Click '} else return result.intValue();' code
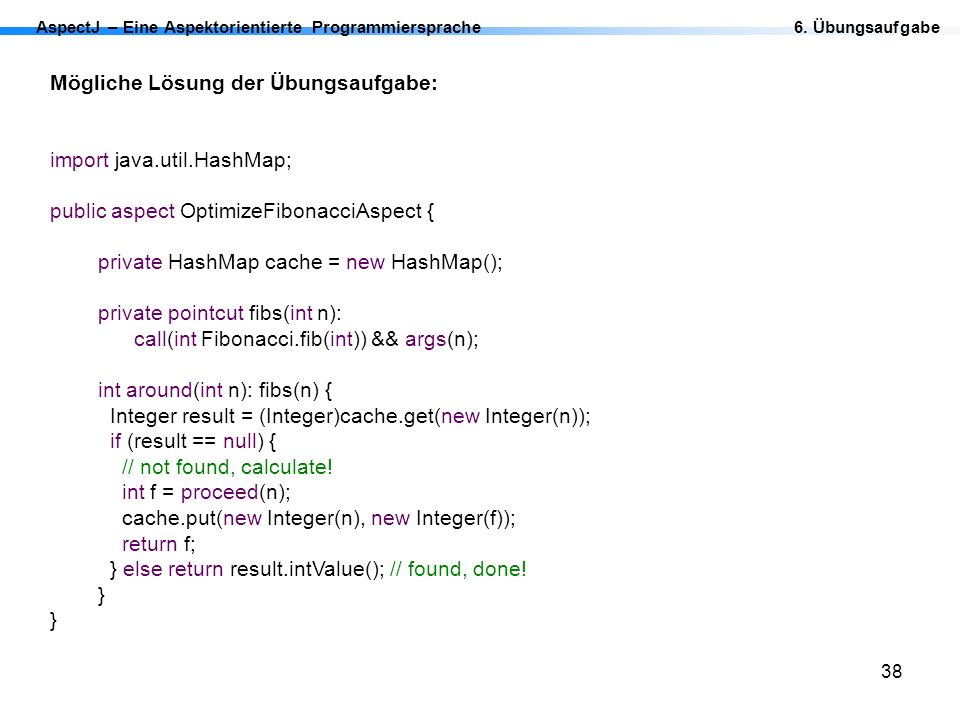 [x=247, y=569]
